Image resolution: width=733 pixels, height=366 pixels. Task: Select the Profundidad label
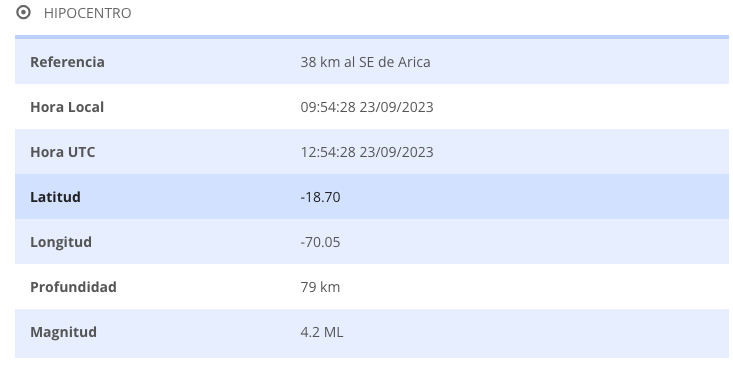(x=73, y=287)
